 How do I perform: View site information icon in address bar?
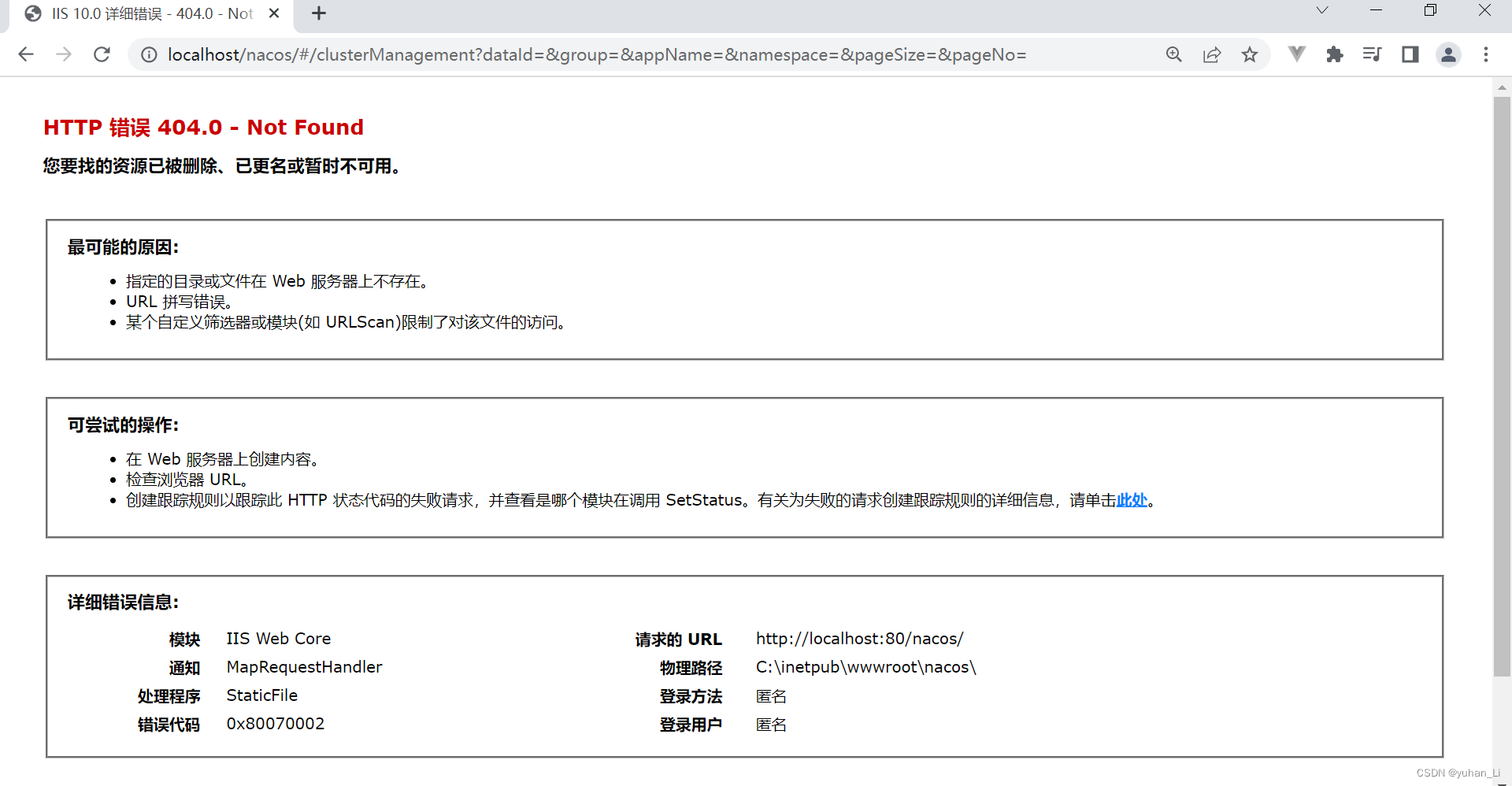tap(149, 54)
